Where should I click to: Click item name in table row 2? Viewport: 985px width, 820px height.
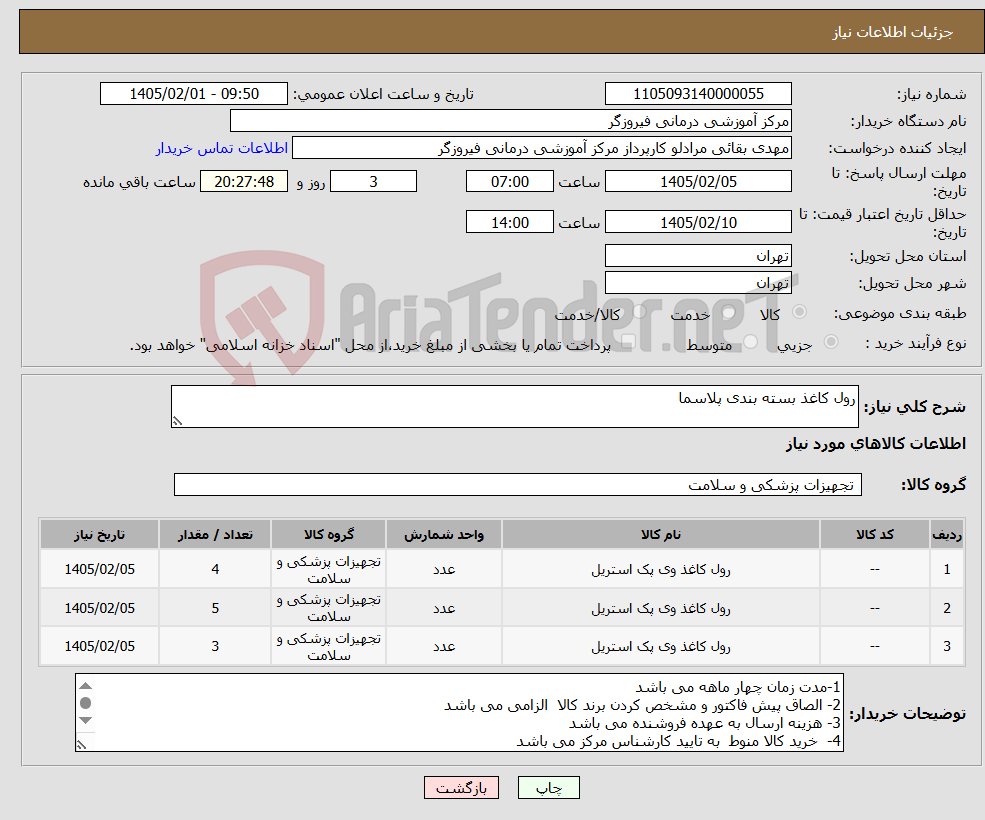point(660,608)
